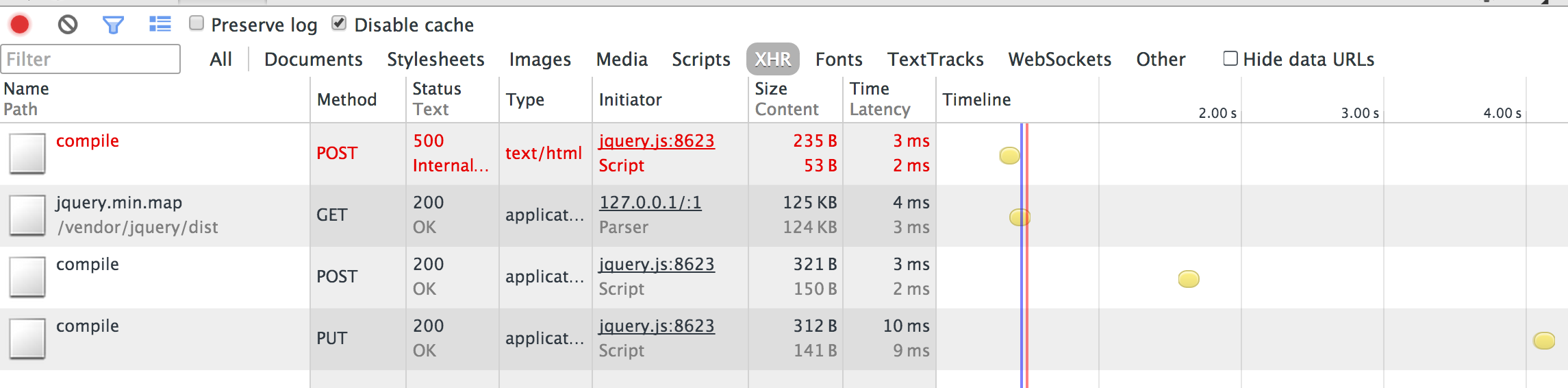Screen dimensions: 1568x388
Task: Sort requests by Size column header
Action: [x=771, y=88]
